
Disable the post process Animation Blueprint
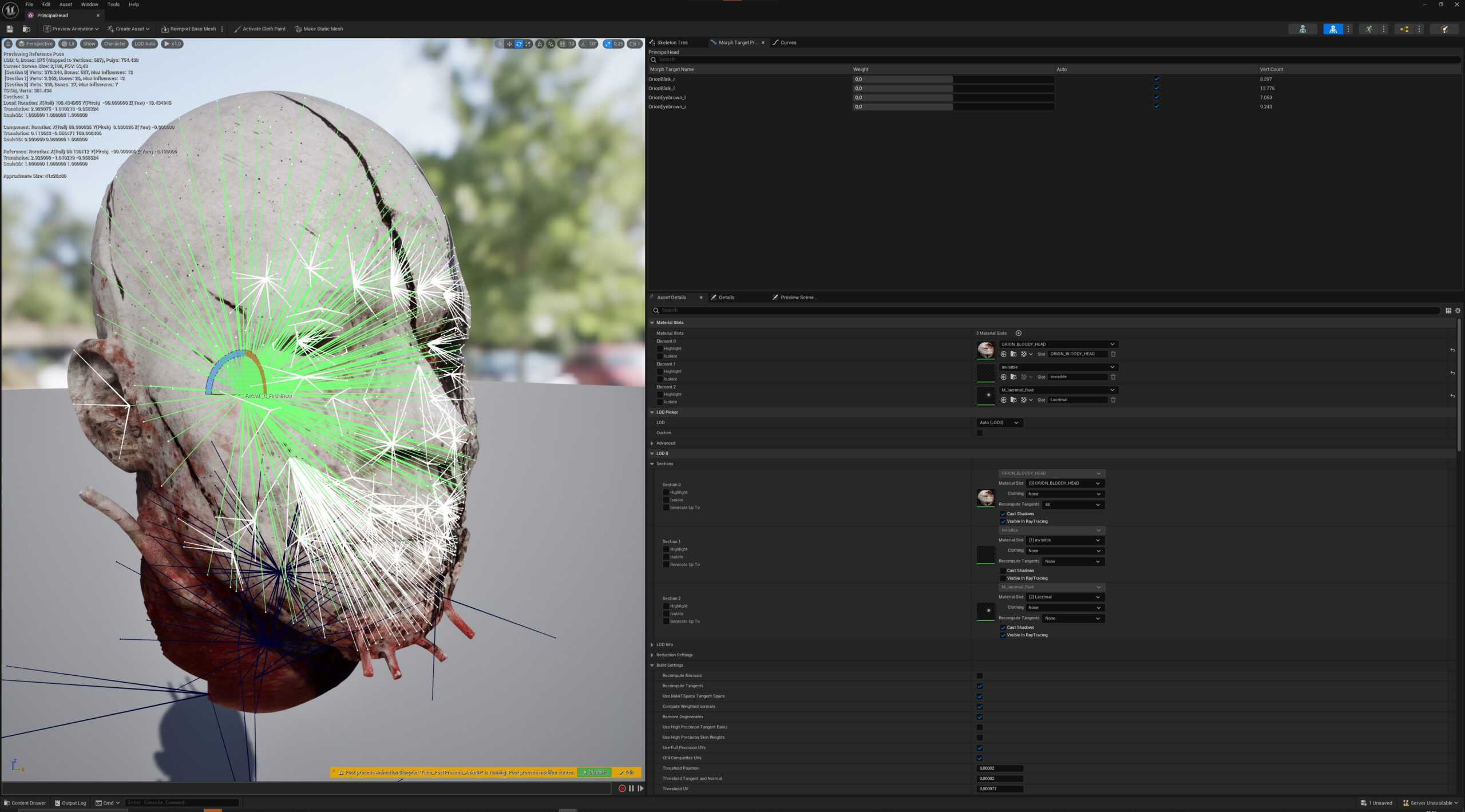[x=594, y=773]
